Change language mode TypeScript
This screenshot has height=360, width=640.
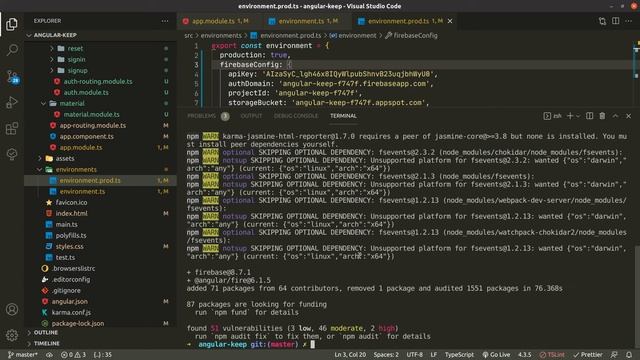[x=459, y=355]
